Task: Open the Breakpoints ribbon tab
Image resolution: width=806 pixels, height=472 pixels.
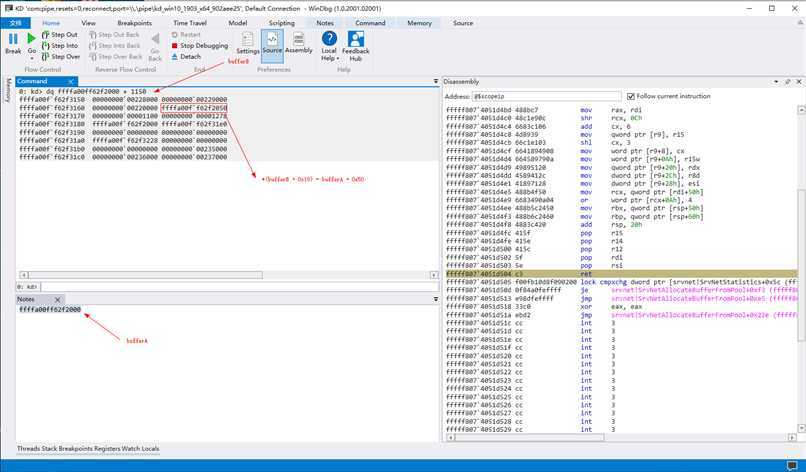Action: [x=135, y=23]
